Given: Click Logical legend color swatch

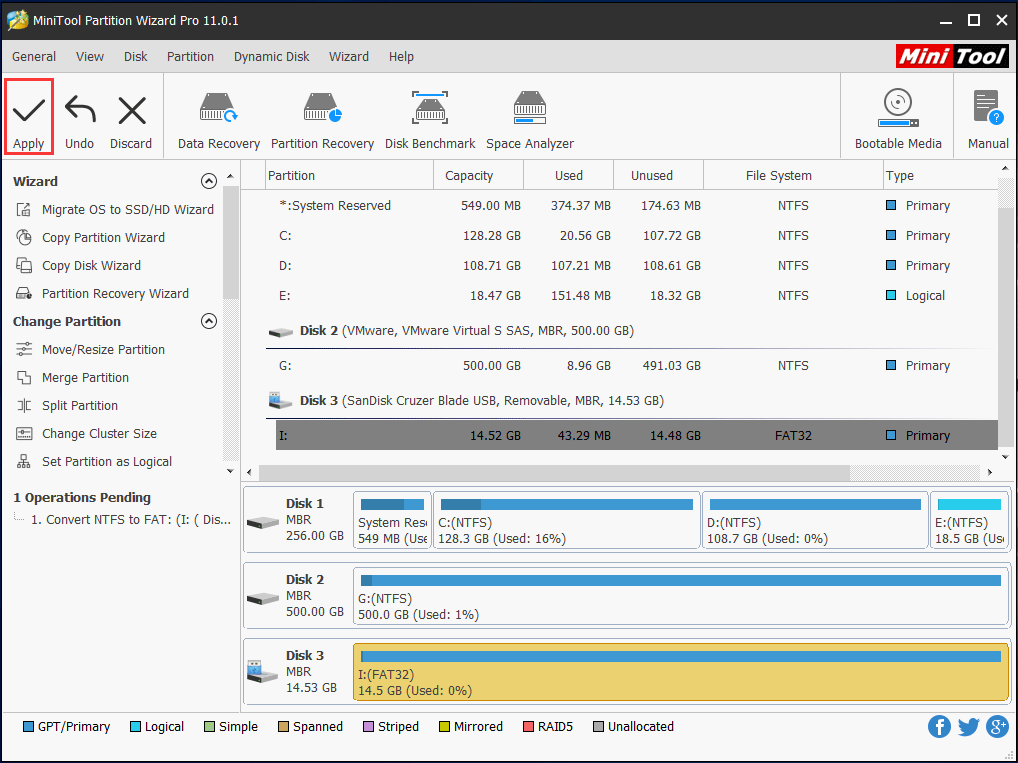Looking at the screenshot, I should pyautogui.click(x=135, y=727).
